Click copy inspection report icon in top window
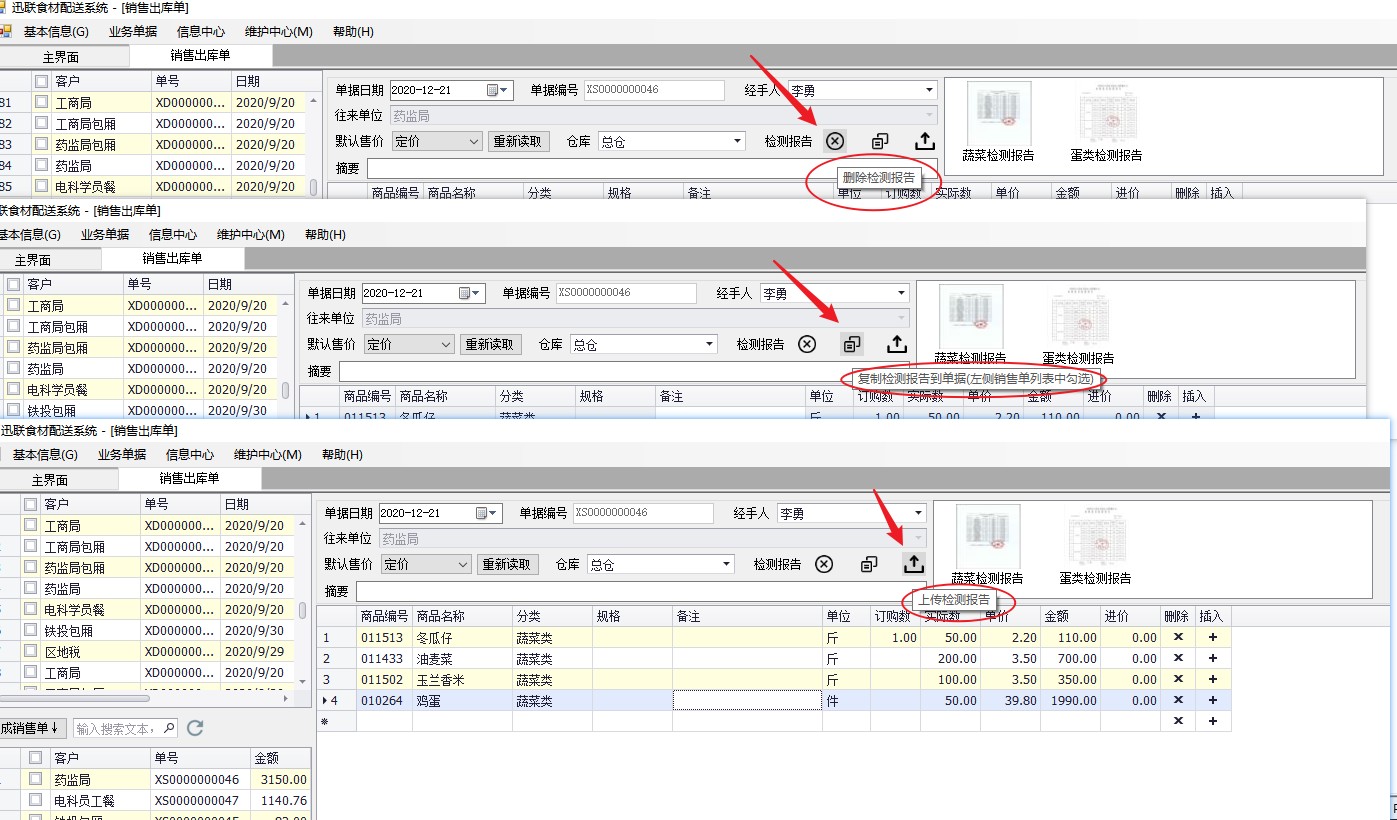The width and height of the screenshot is (1397, 820). [880, 141]
